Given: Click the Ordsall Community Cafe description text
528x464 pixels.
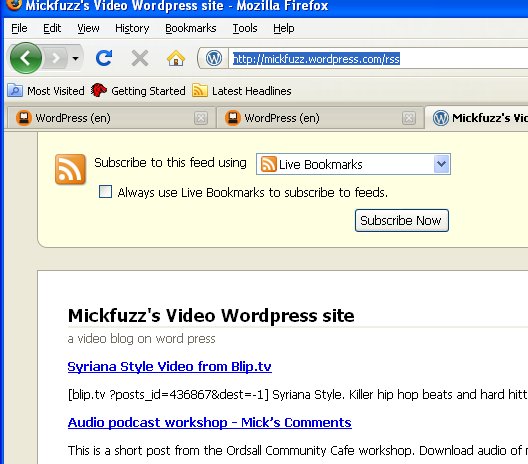Looking at the screenshot, I should pos(298,451).
